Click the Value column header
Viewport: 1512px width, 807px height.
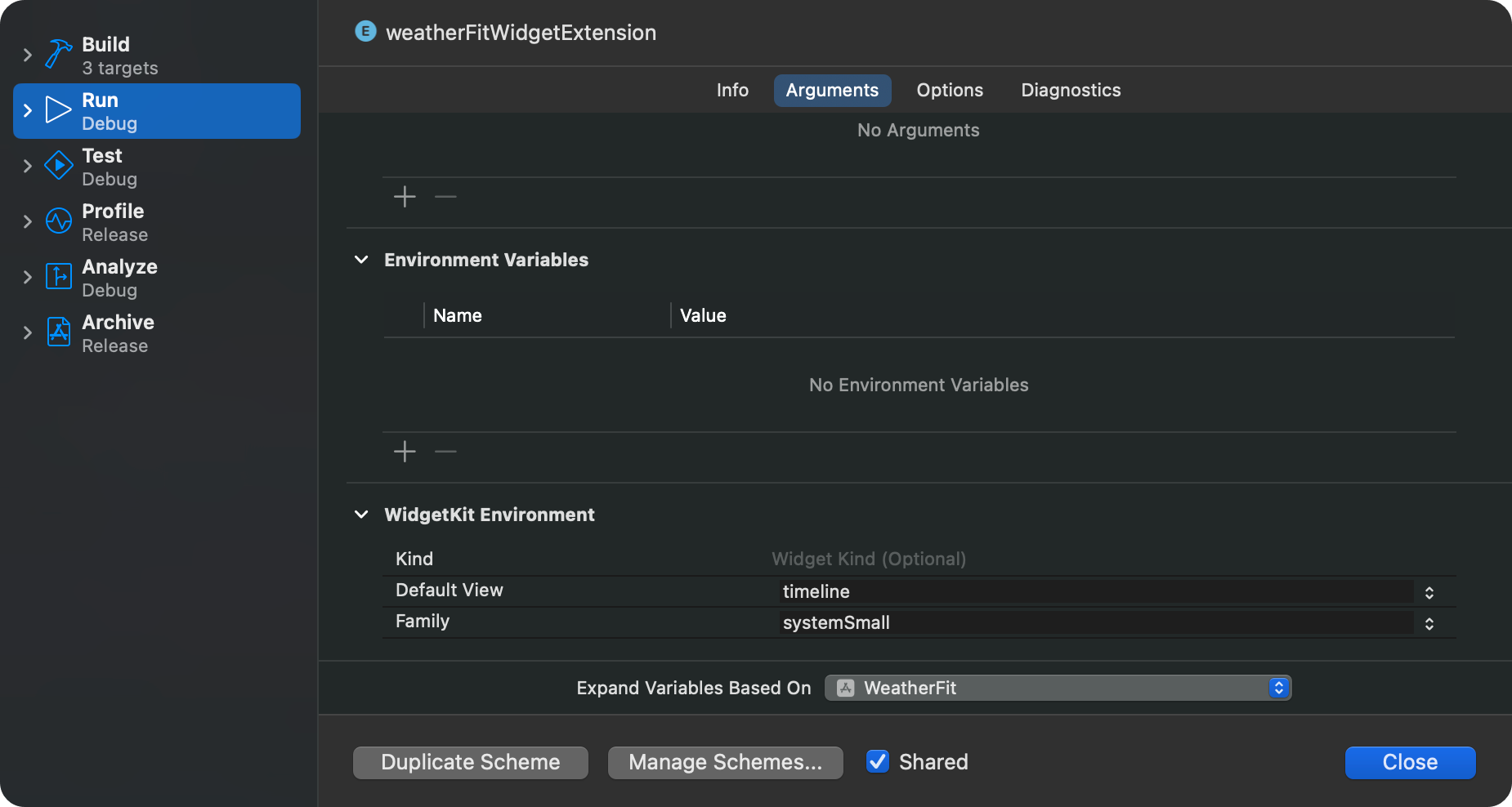click(703, 316)
